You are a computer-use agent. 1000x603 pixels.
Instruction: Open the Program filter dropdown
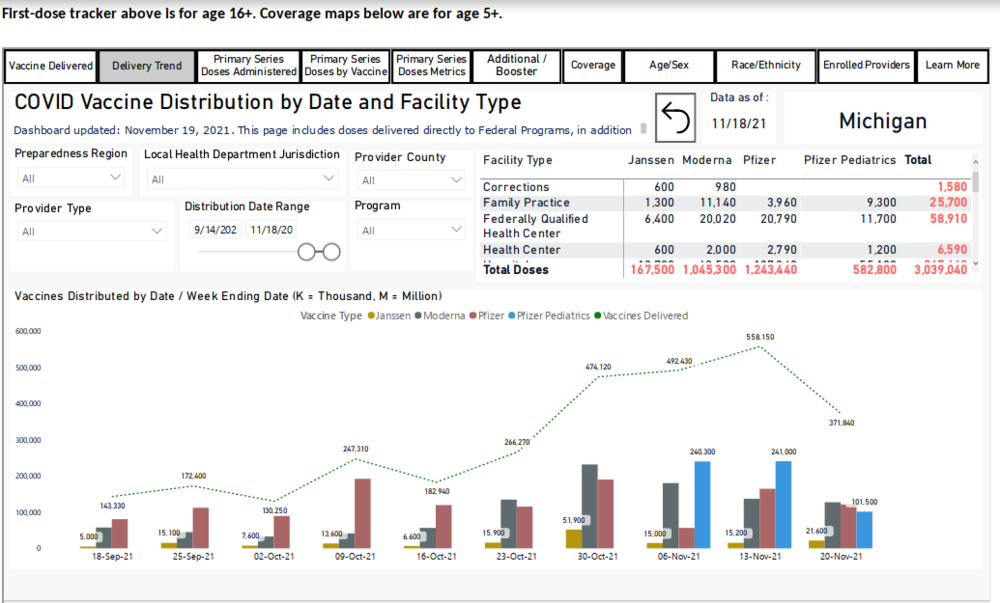(410, 231)
